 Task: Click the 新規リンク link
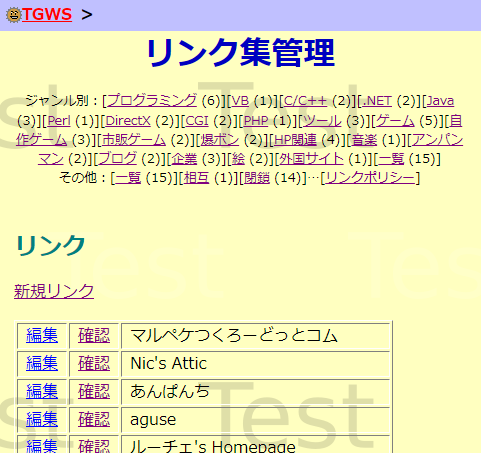[x=54, y=291]
